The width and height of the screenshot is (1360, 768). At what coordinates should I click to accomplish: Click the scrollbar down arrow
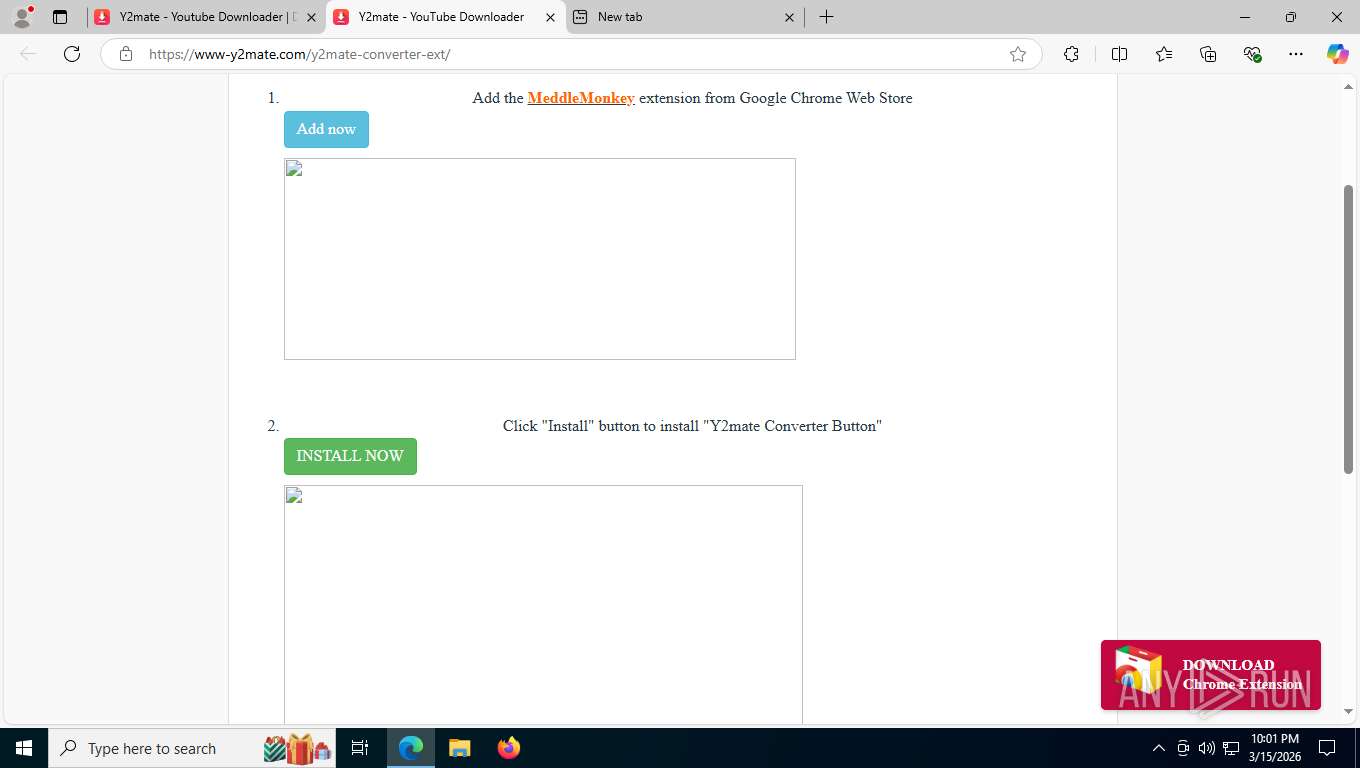click(x=1348, y=711)
